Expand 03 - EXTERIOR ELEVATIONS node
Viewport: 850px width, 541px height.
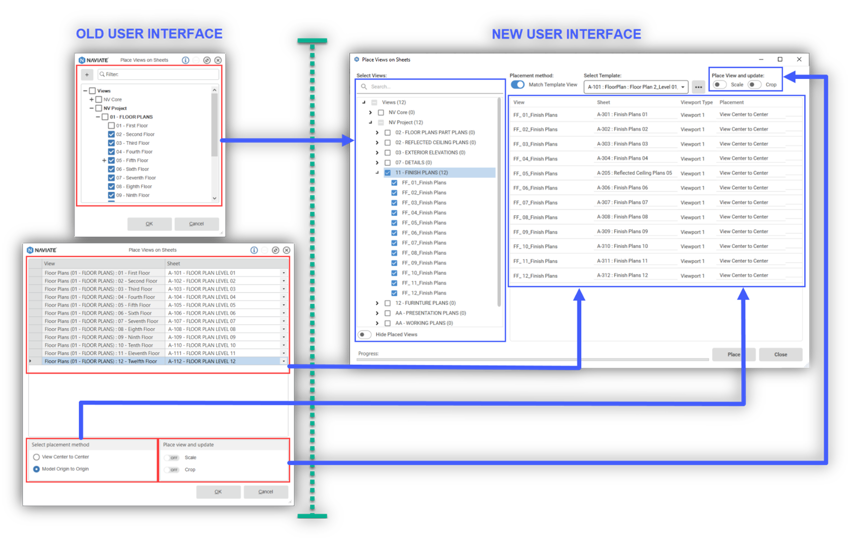377,152
